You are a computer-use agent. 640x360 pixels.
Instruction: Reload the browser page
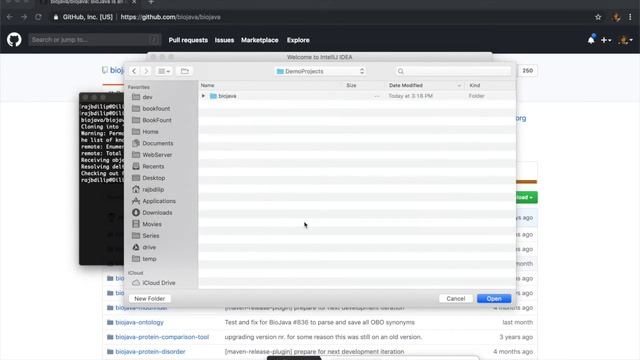(38, 17)
